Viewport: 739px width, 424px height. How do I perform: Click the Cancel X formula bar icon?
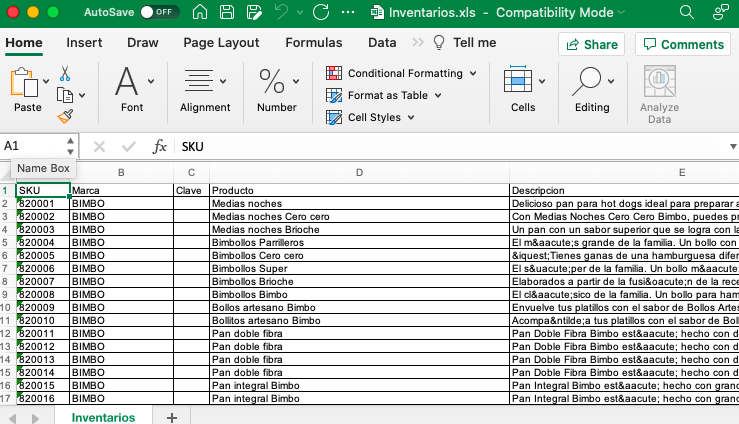click(x=99, y=147)
